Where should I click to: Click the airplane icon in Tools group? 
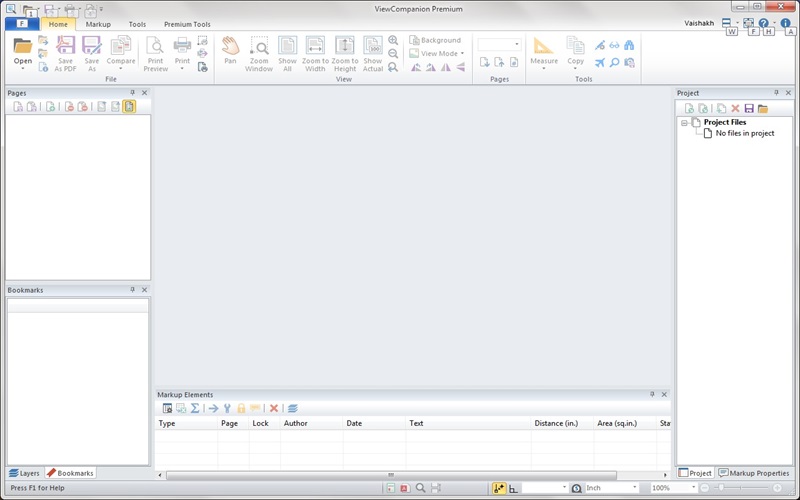coord(600,62)
